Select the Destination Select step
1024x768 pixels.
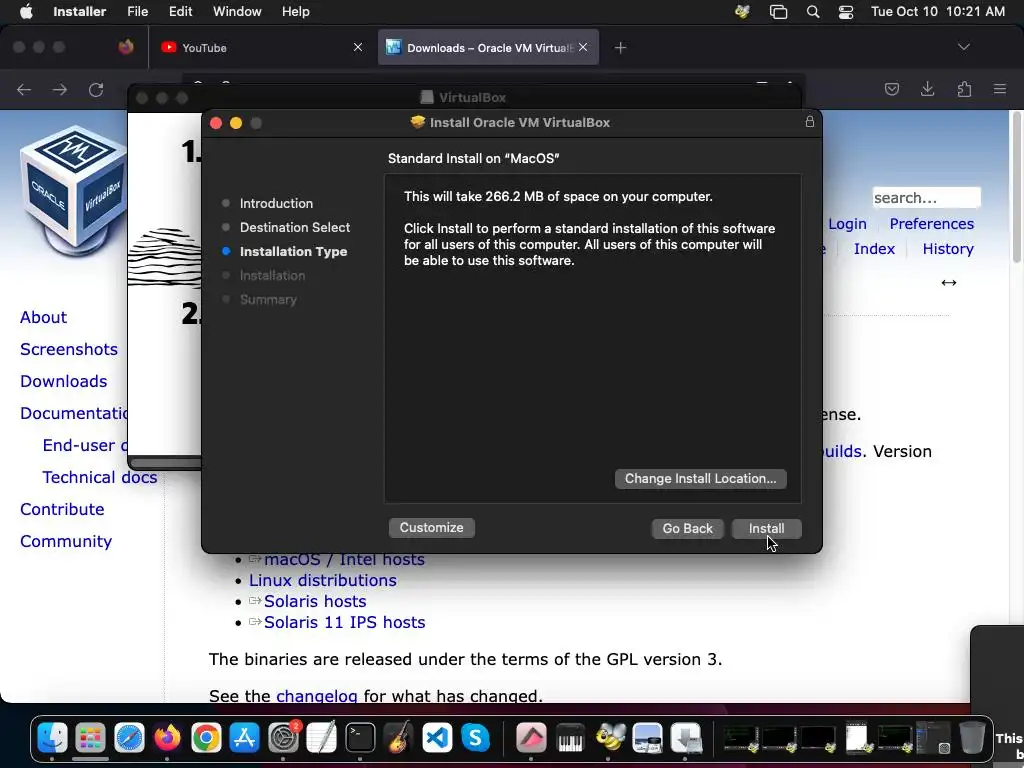coord(295,227)
